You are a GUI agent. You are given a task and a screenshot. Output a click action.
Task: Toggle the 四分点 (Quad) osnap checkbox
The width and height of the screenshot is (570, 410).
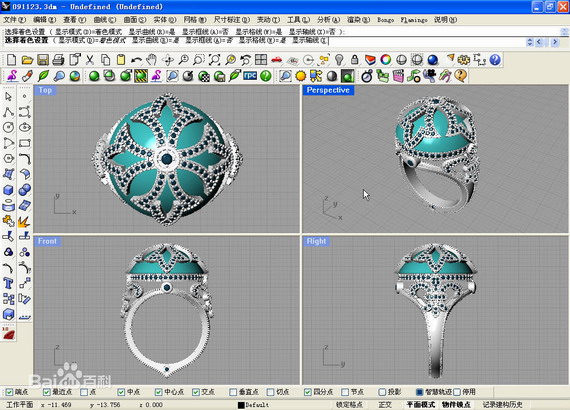tap(308, 392)
